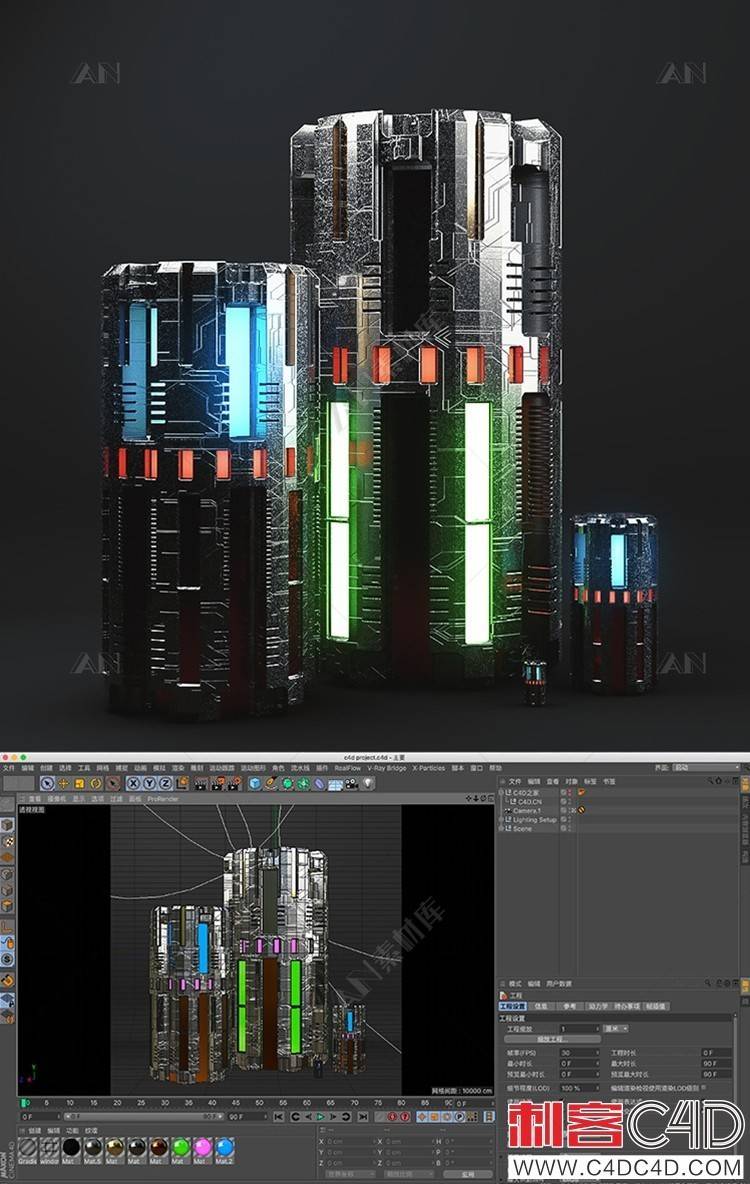
Task: Click the coordinate system icon after Z
Action: (x=182, y=784)
